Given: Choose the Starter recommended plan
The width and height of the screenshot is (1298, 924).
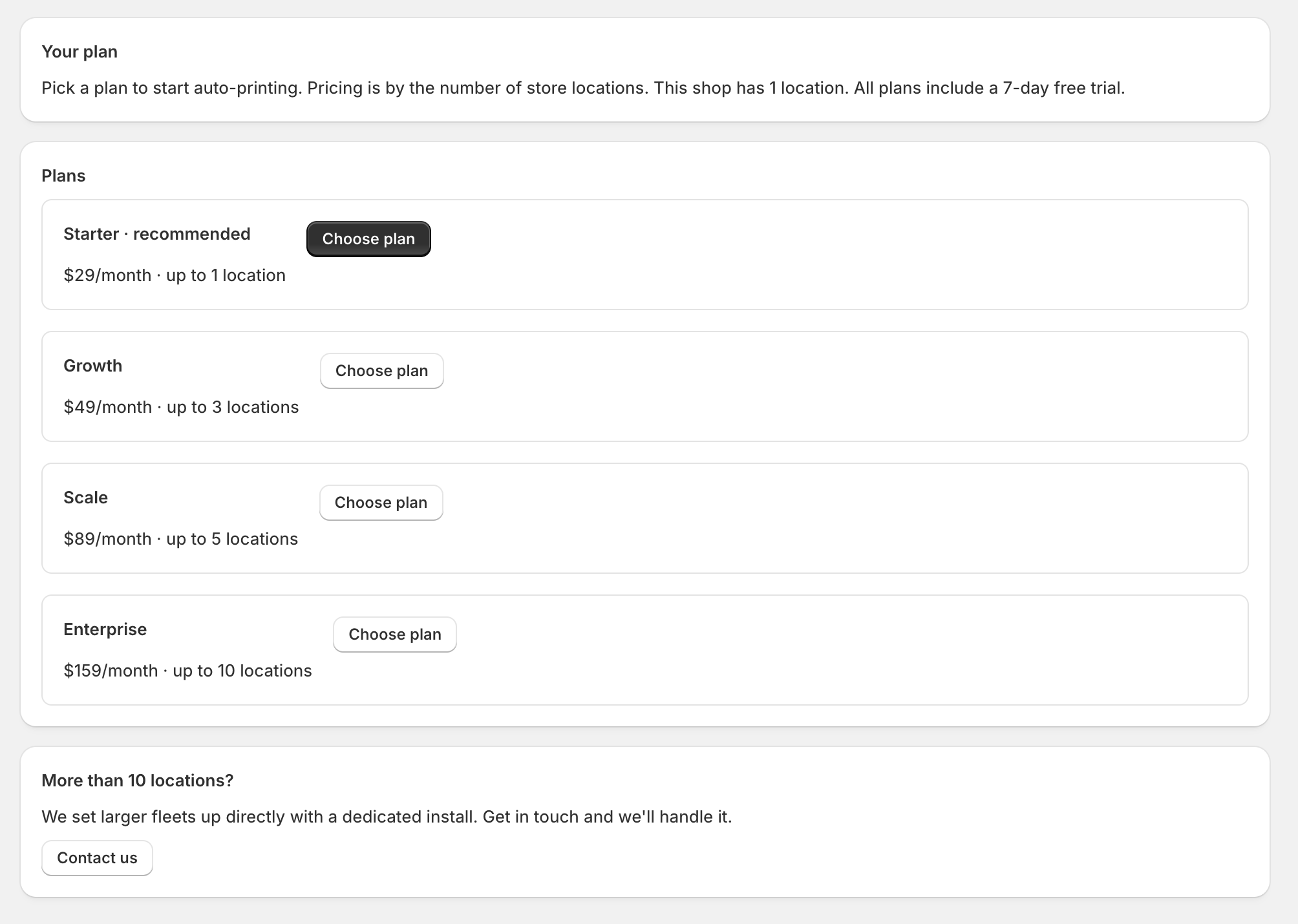Looking at the screenshot, I should [x=368, y=239].
